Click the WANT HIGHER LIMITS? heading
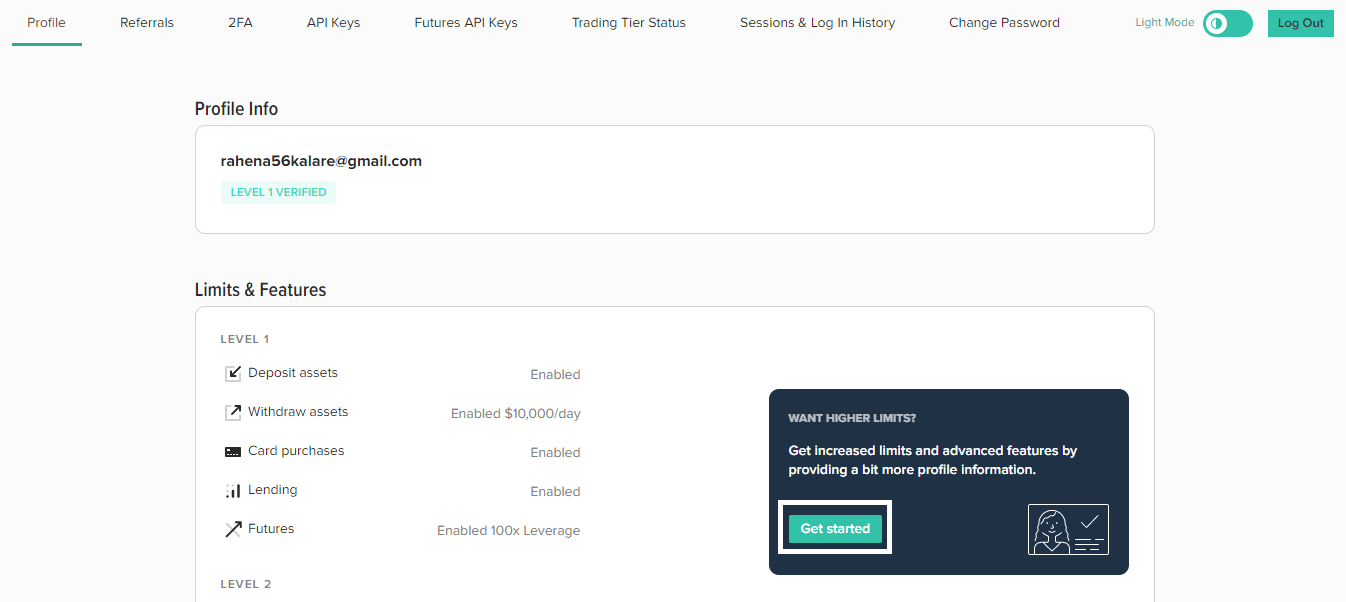This screenshot has width=1346, height=602. pos(852,418)
